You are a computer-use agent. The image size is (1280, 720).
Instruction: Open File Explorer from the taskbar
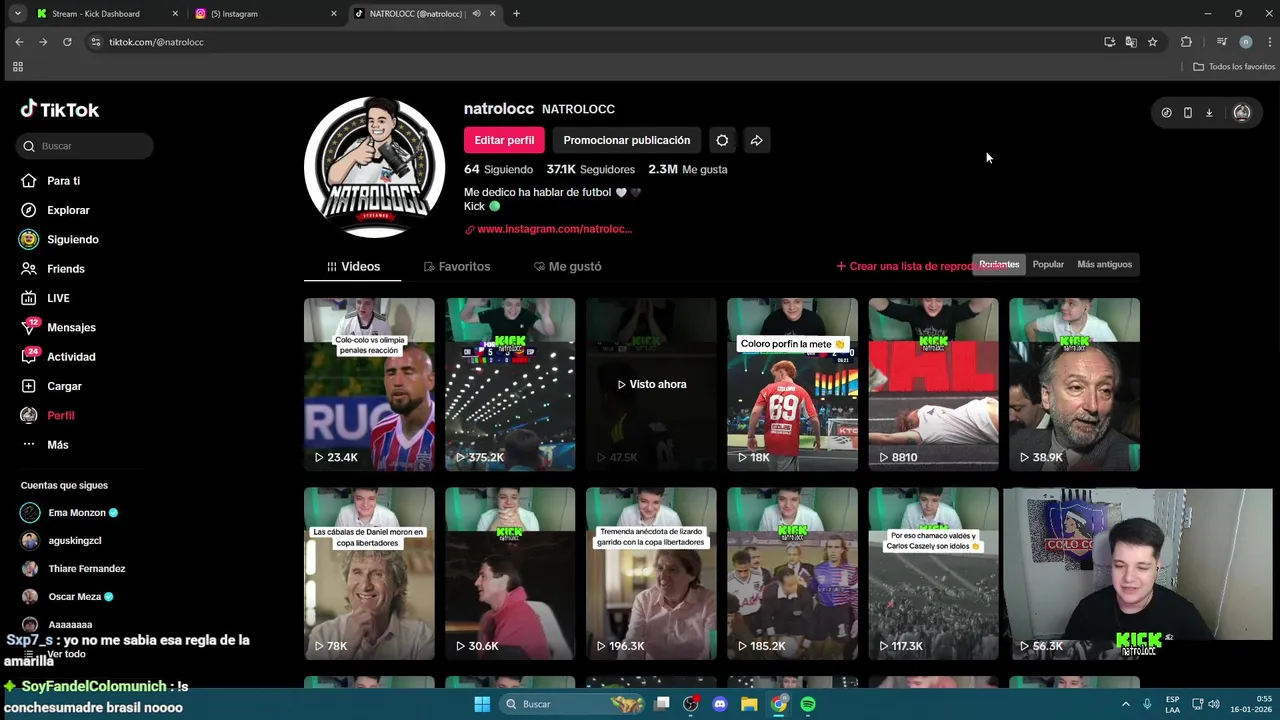pyautogui.click(x=749, y=704)
